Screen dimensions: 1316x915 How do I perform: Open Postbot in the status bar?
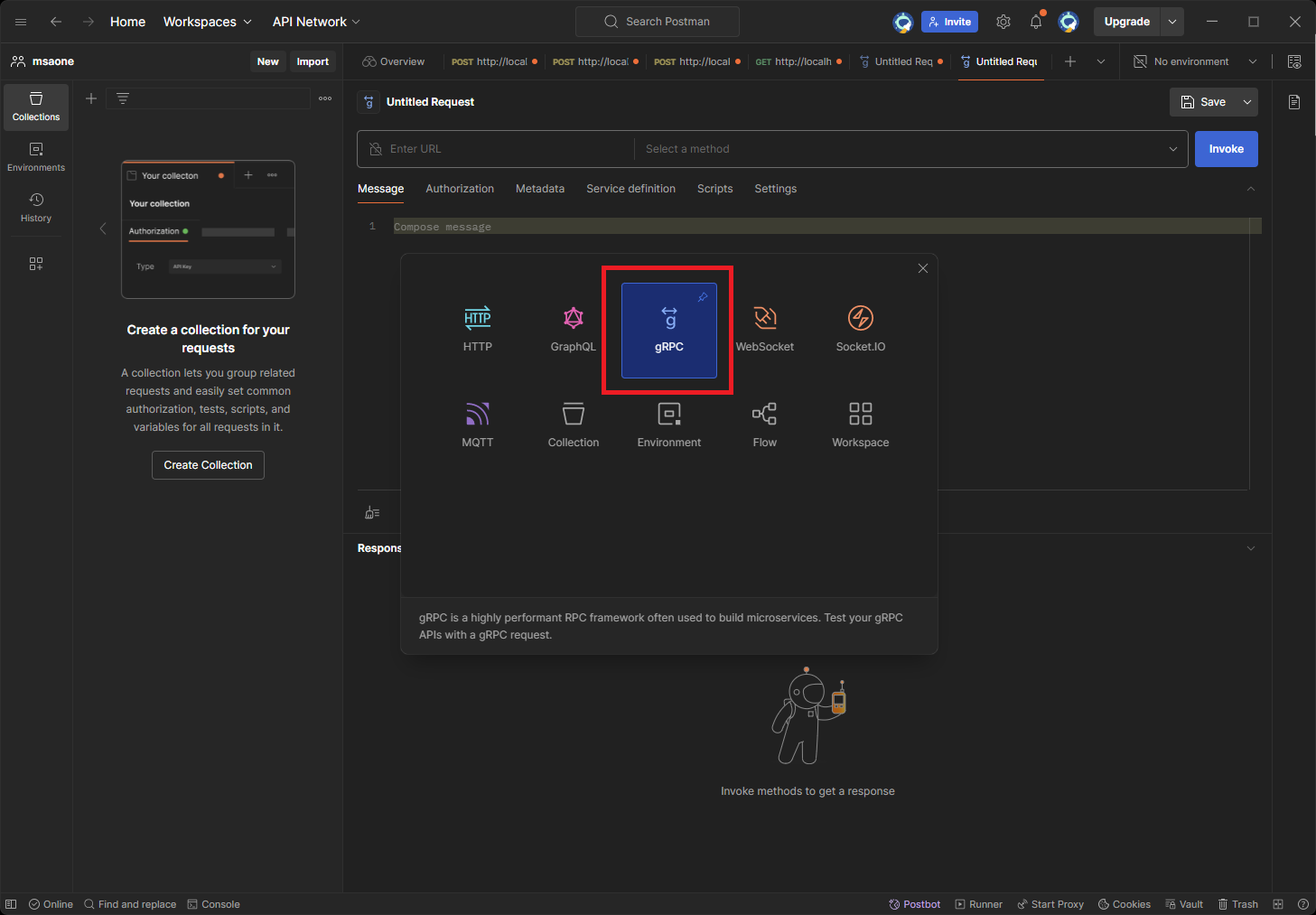914,904
